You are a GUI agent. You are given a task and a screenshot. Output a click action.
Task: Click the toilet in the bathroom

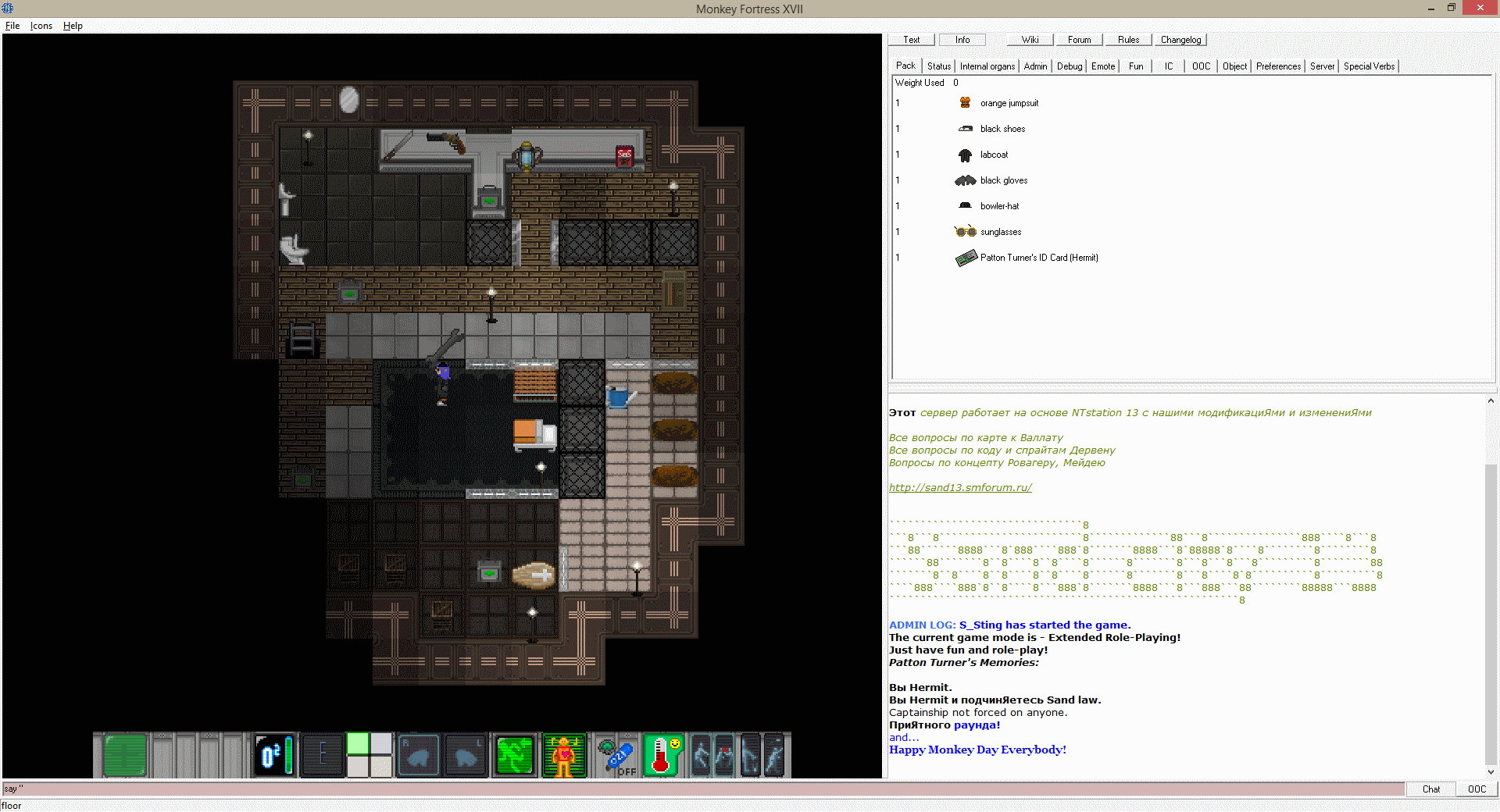pos(294,250)
